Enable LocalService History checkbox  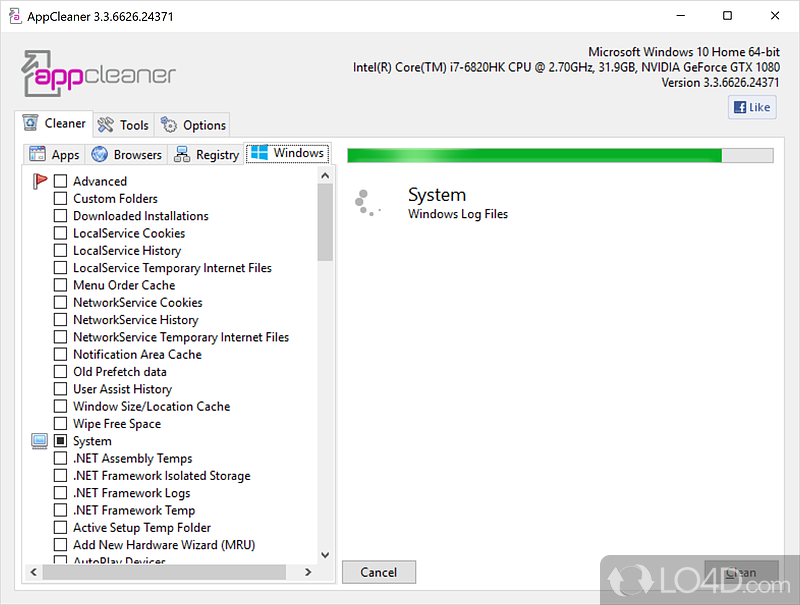(x=60, y=250)
